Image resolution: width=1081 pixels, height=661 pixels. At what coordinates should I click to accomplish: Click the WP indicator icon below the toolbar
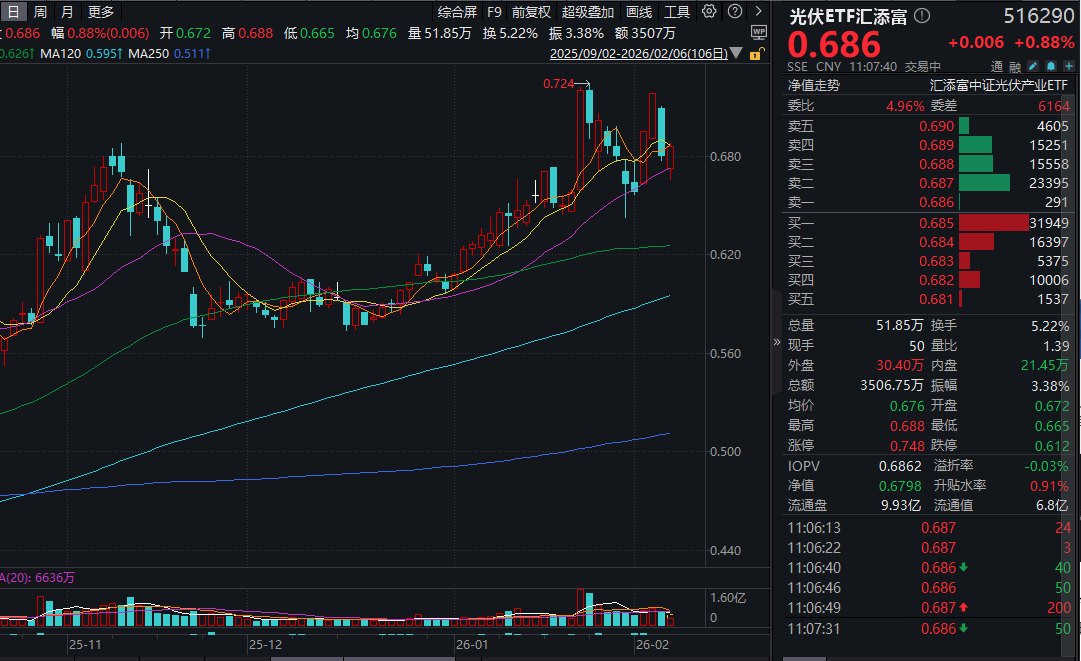(758, 32)
